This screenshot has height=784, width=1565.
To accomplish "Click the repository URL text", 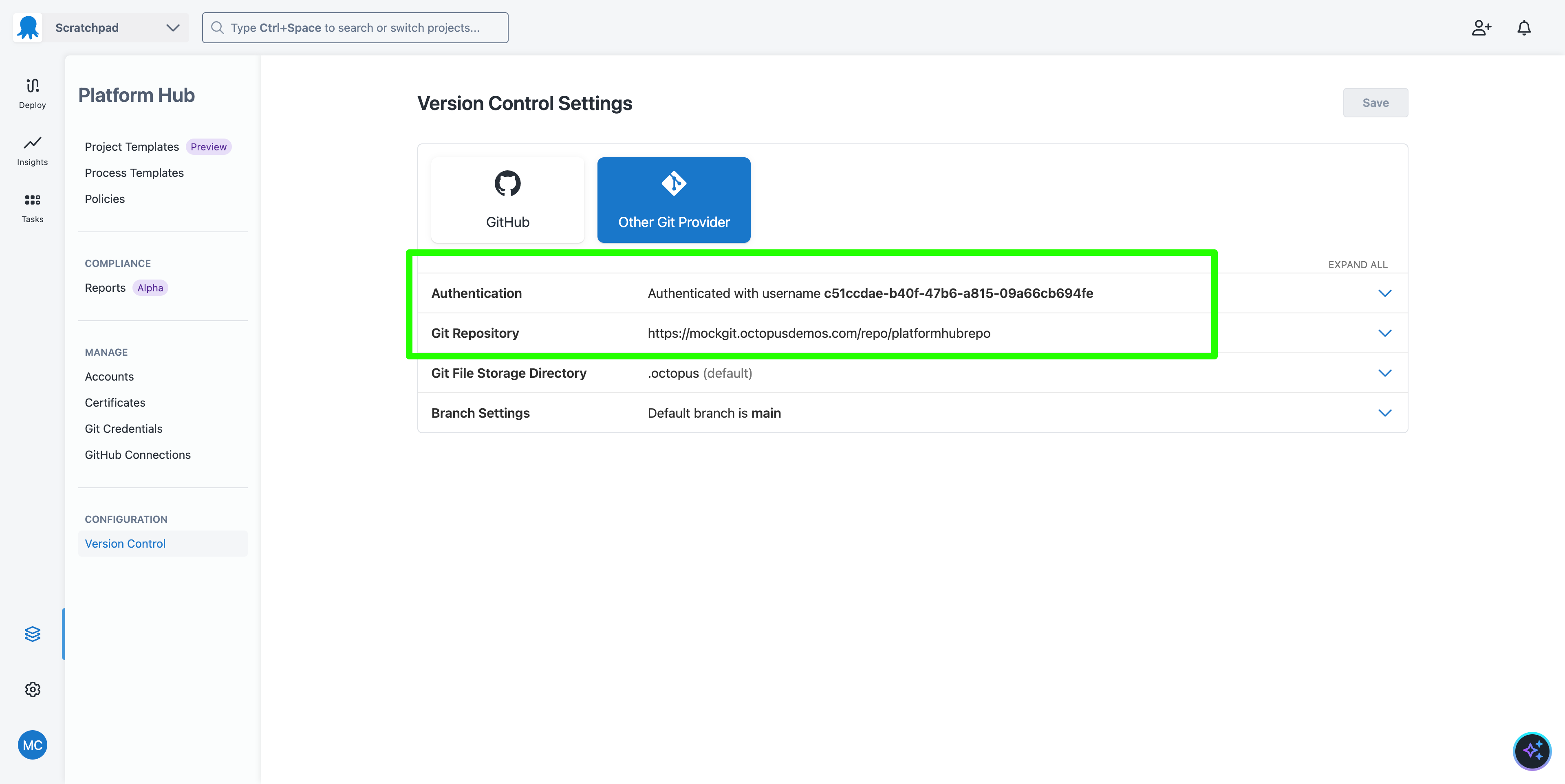I will pos(819,333).
